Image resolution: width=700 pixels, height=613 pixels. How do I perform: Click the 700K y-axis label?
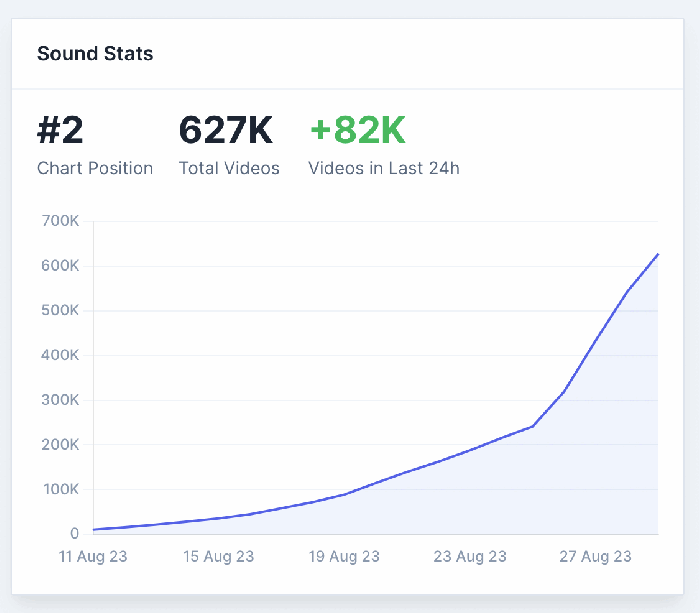[60, 221]
